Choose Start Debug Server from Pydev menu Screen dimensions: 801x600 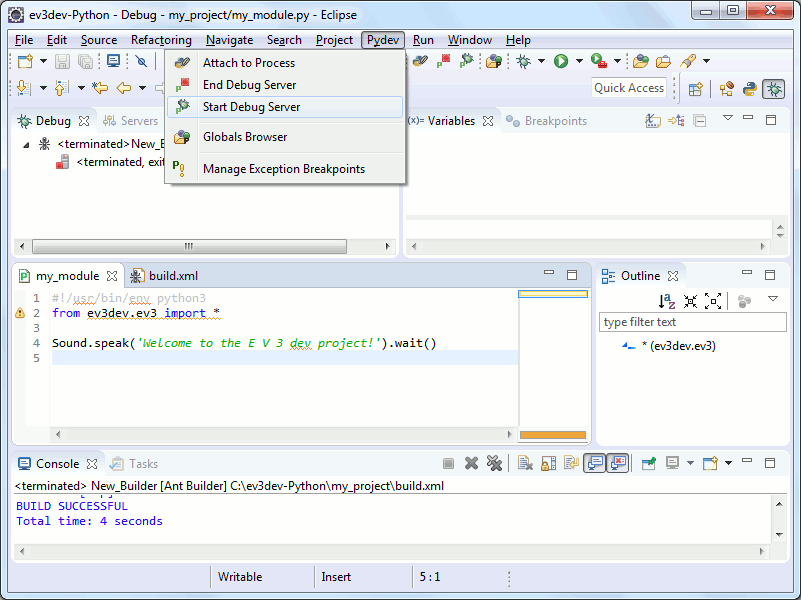tap(285, 107)
